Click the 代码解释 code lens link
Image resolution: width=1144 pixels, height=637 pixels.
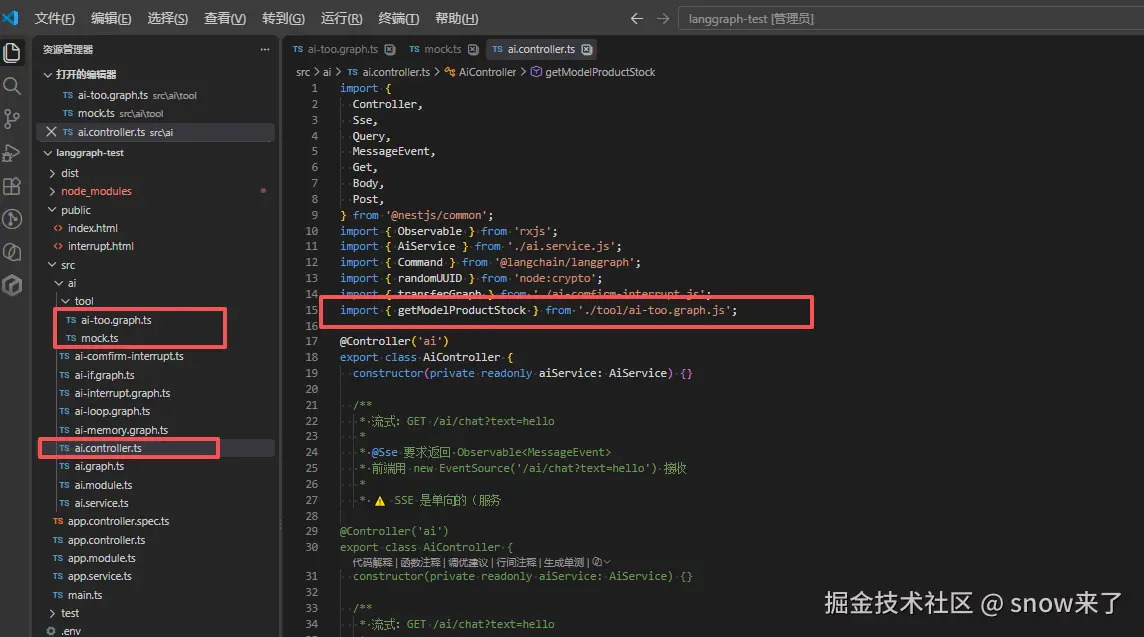(372, 563)
